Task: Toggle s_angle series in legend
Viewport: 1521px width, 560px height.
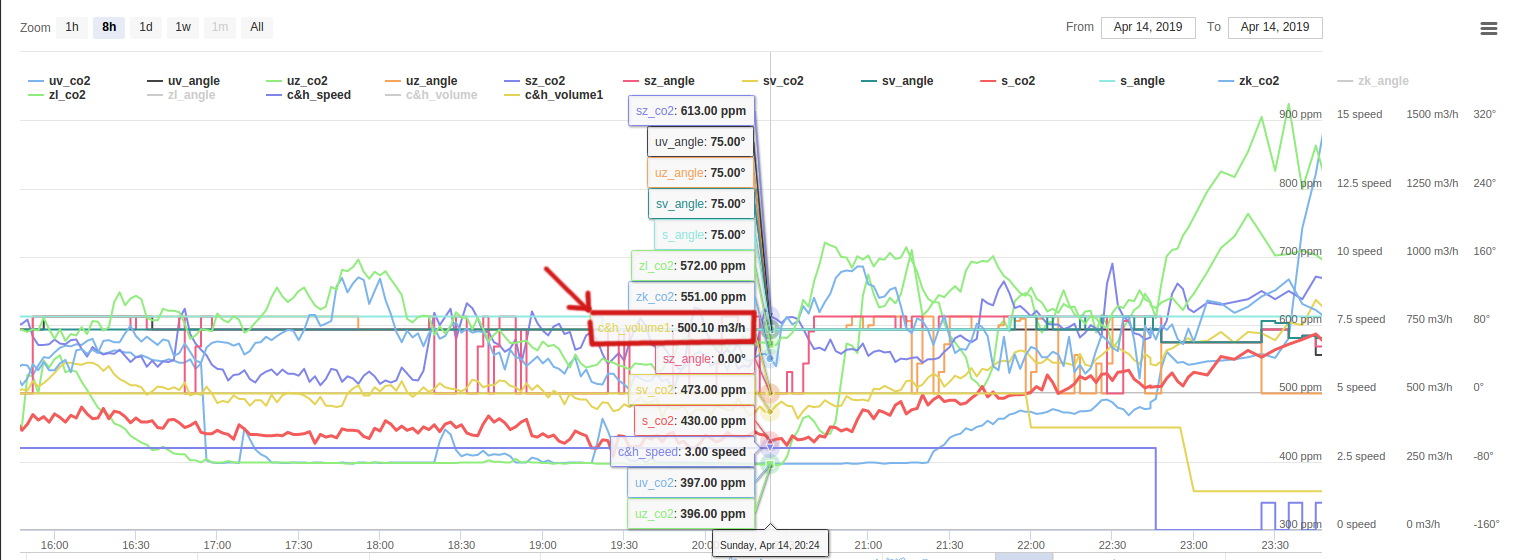Action: pos(1132,81)
